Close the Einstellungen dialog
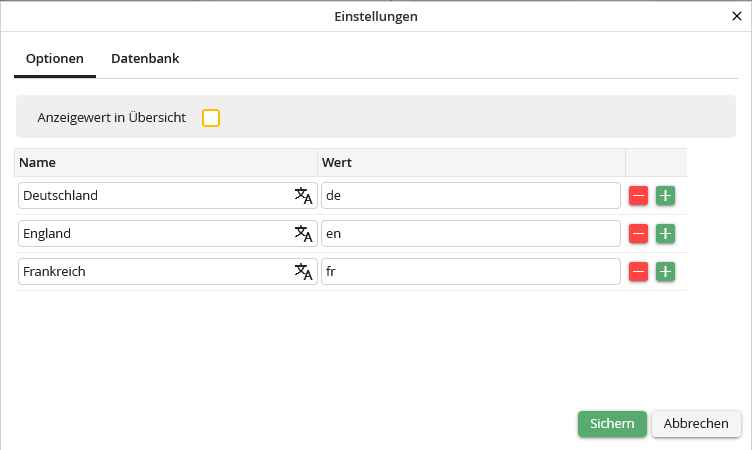Viewport: 752px width, 450px height. click(x=737, y=16)
